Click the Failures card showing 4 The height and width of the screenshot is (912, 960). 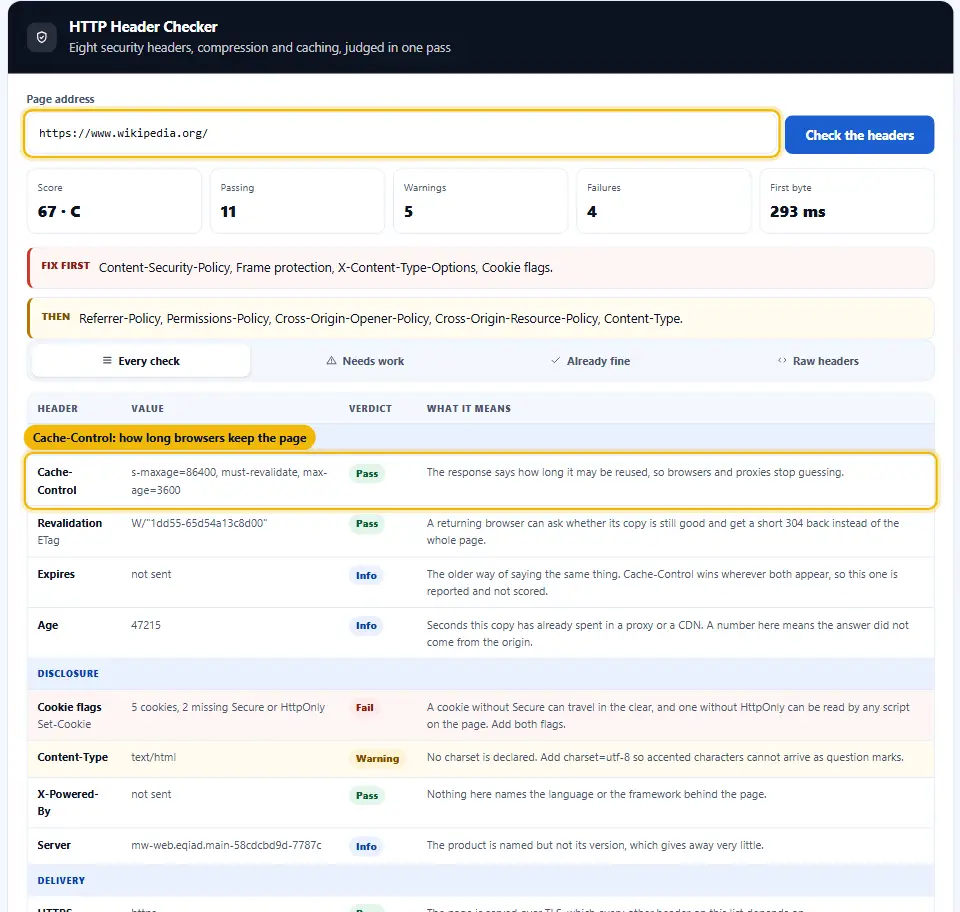[664, 201]
